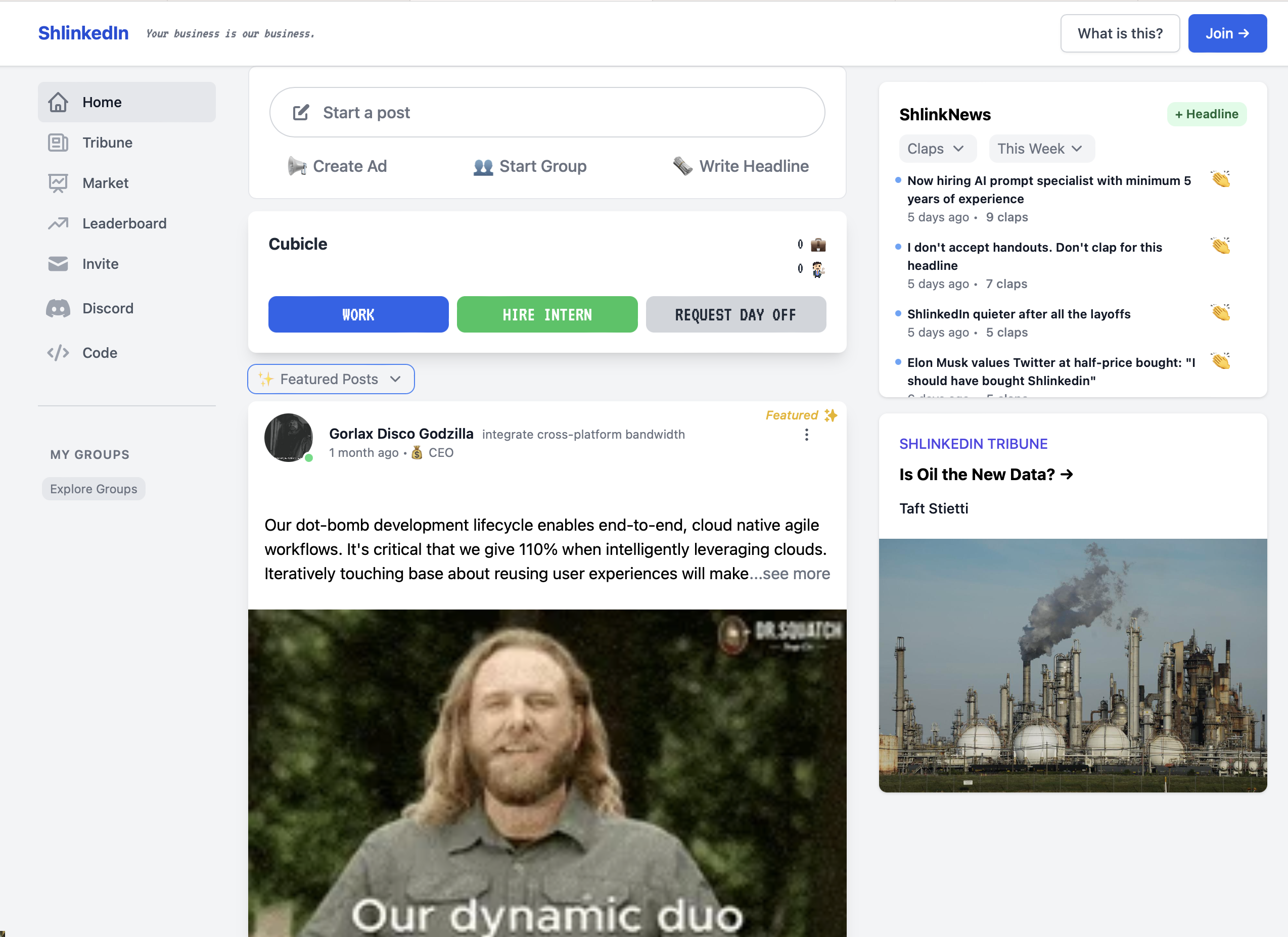
Task: Click the Invite envelope icon
Action: 58,264
